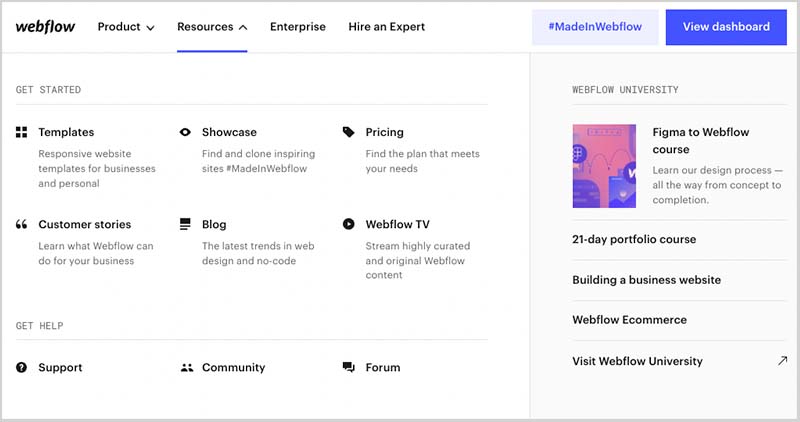The height and width of the screenshot is (422, 800).
Task: Open the 21-day portfolio course link
Action: (634, 240)
